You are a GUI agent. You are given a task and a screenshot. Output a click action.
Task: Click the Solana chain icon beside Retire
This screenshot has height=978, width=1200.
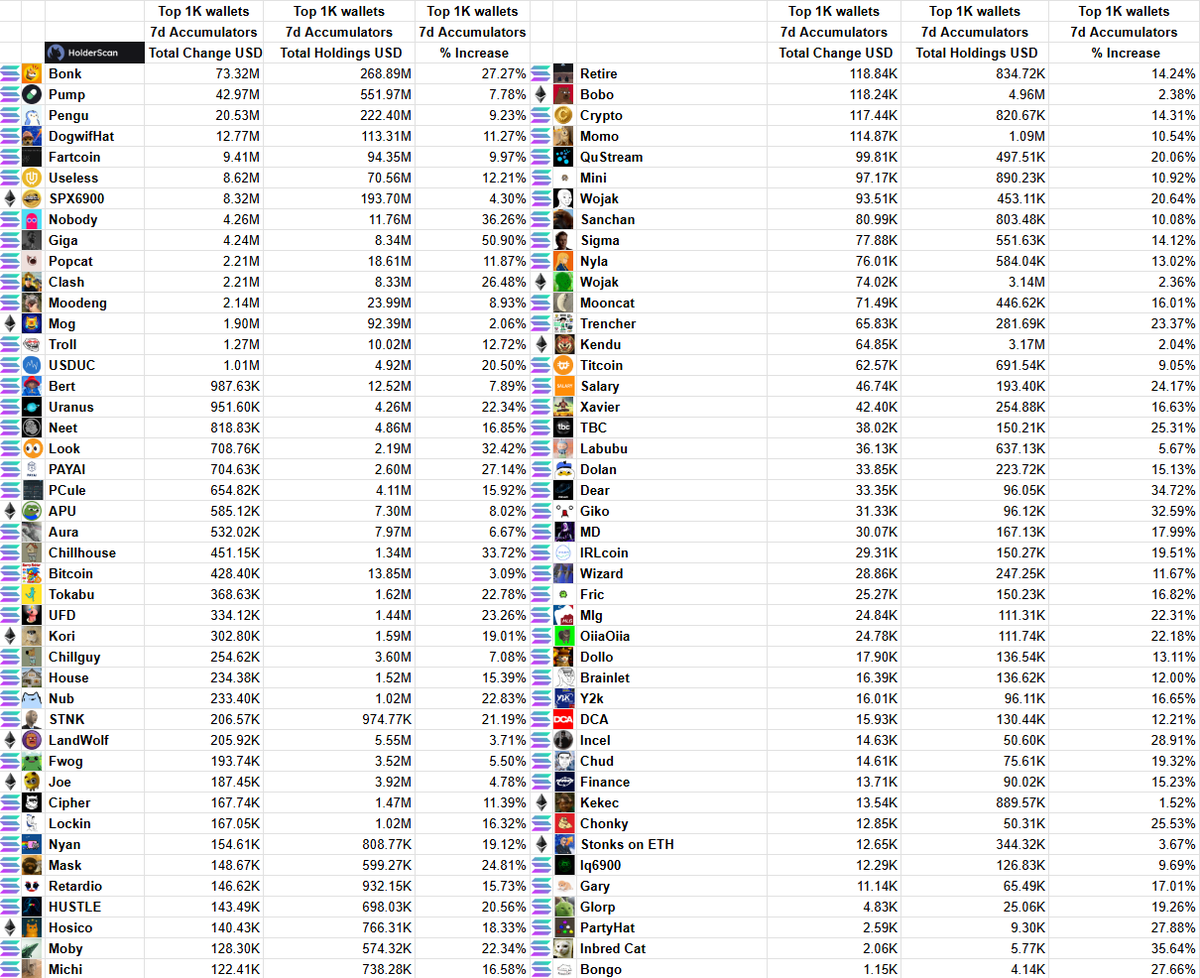tap(541, 74)
